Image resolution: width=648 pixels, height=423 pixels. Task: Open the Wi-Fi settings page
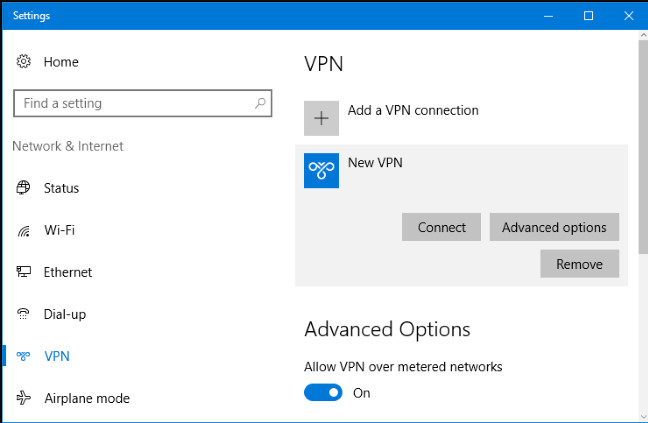(59, 230)
